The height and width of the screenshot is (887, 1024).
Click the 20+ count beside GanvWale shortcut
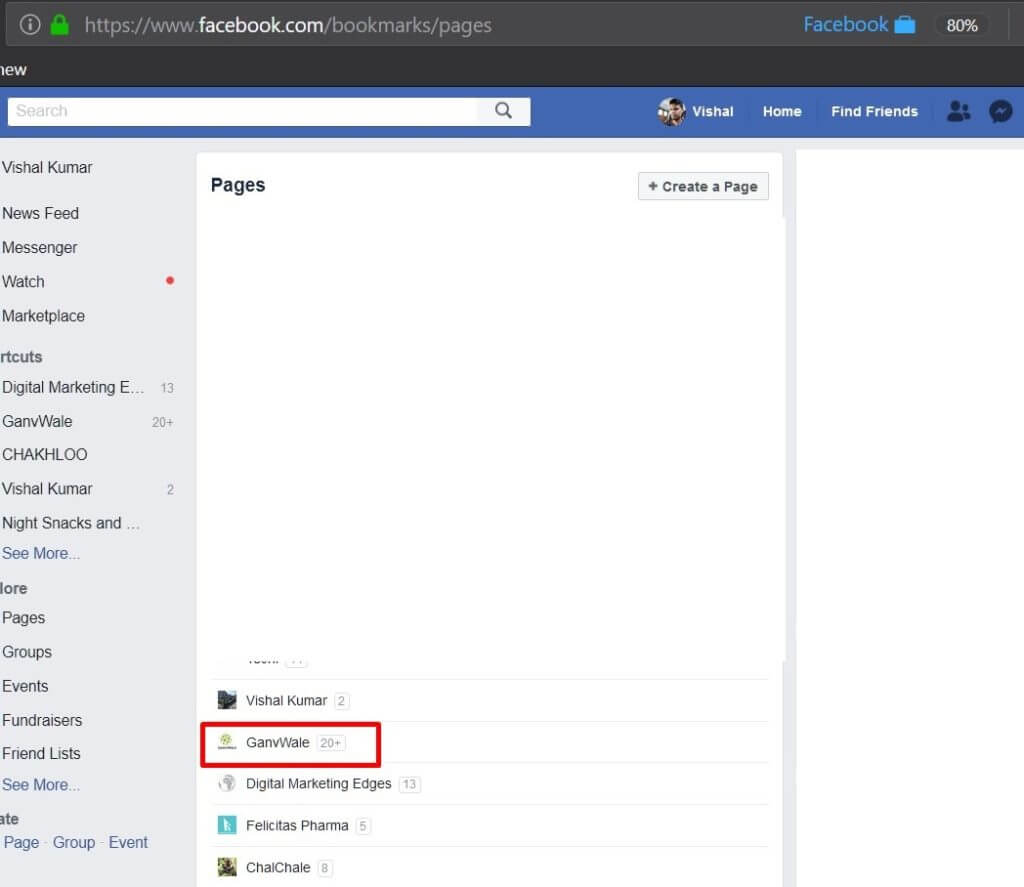click(x=163, y=423)
